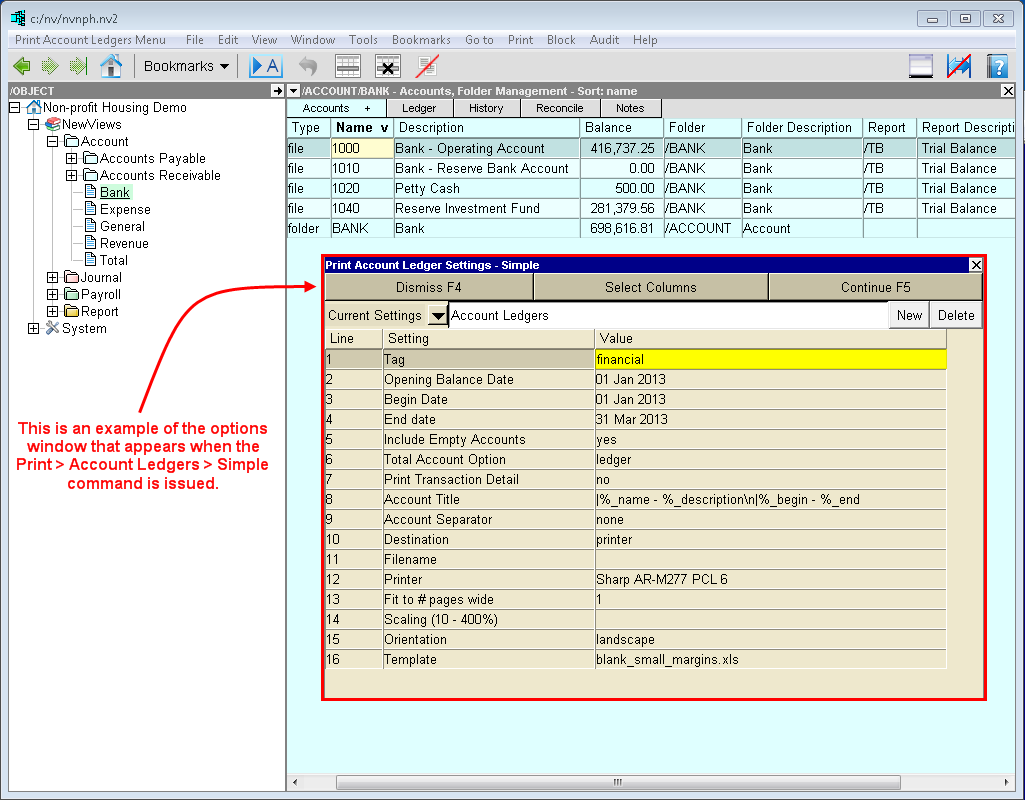Image resolution: width=1025 pixels, height=800 pixels.
Task: Open the Bookmarks toolbar dropdown
Action: click(x=186, y=66)
